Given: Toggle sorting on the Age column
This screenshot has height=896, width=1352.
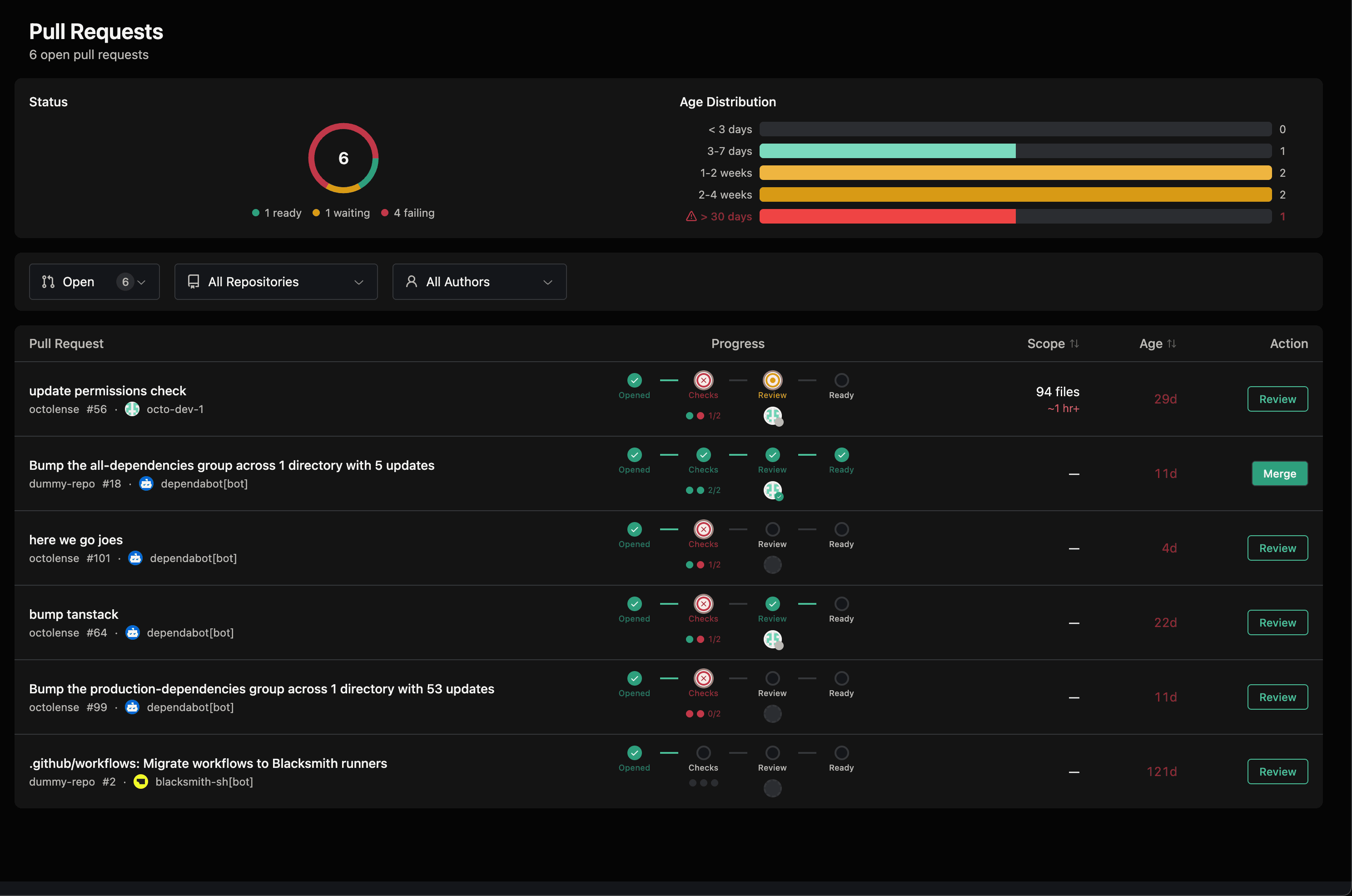Looking at the screenshot, I should point(1158,343).
